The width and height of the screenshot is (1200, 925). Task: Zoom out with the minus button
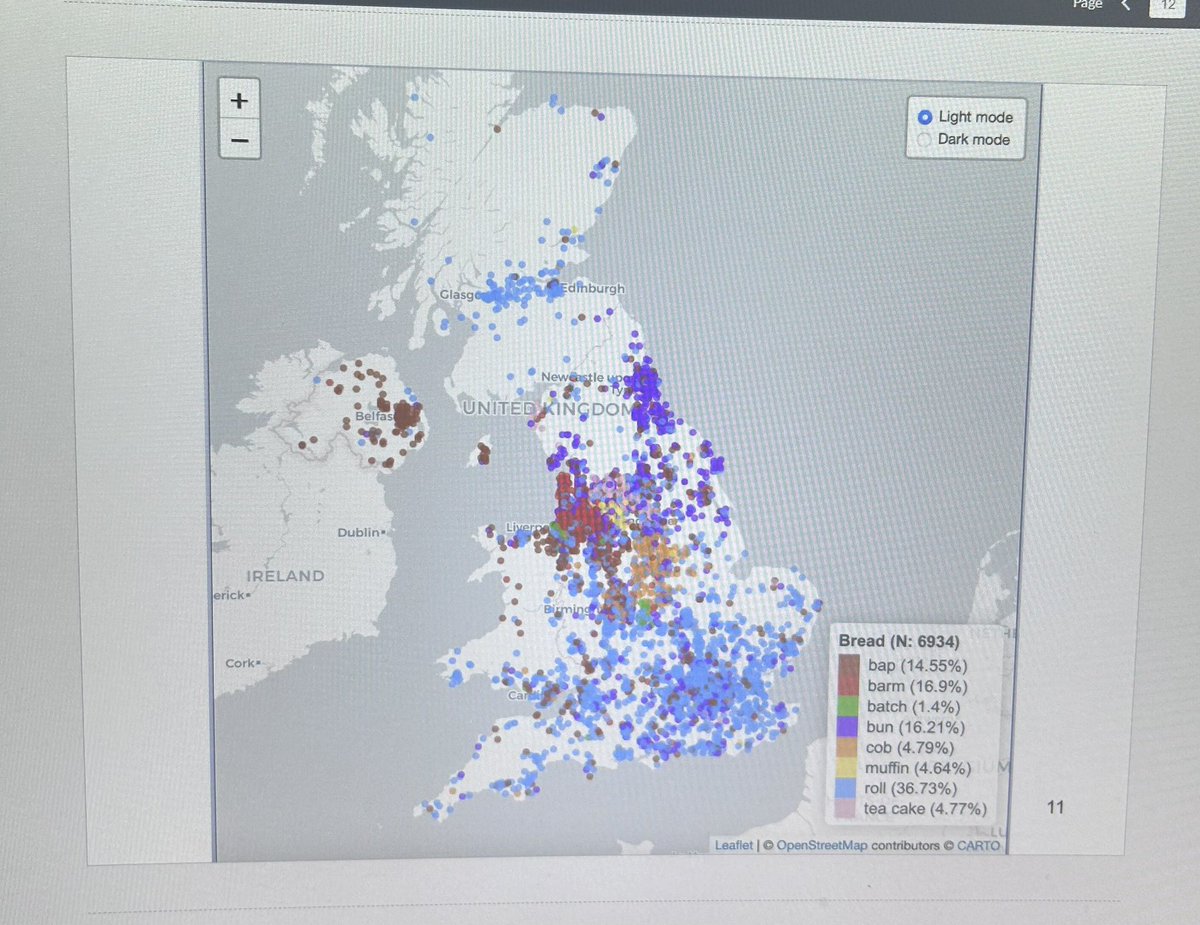point(240,140)
